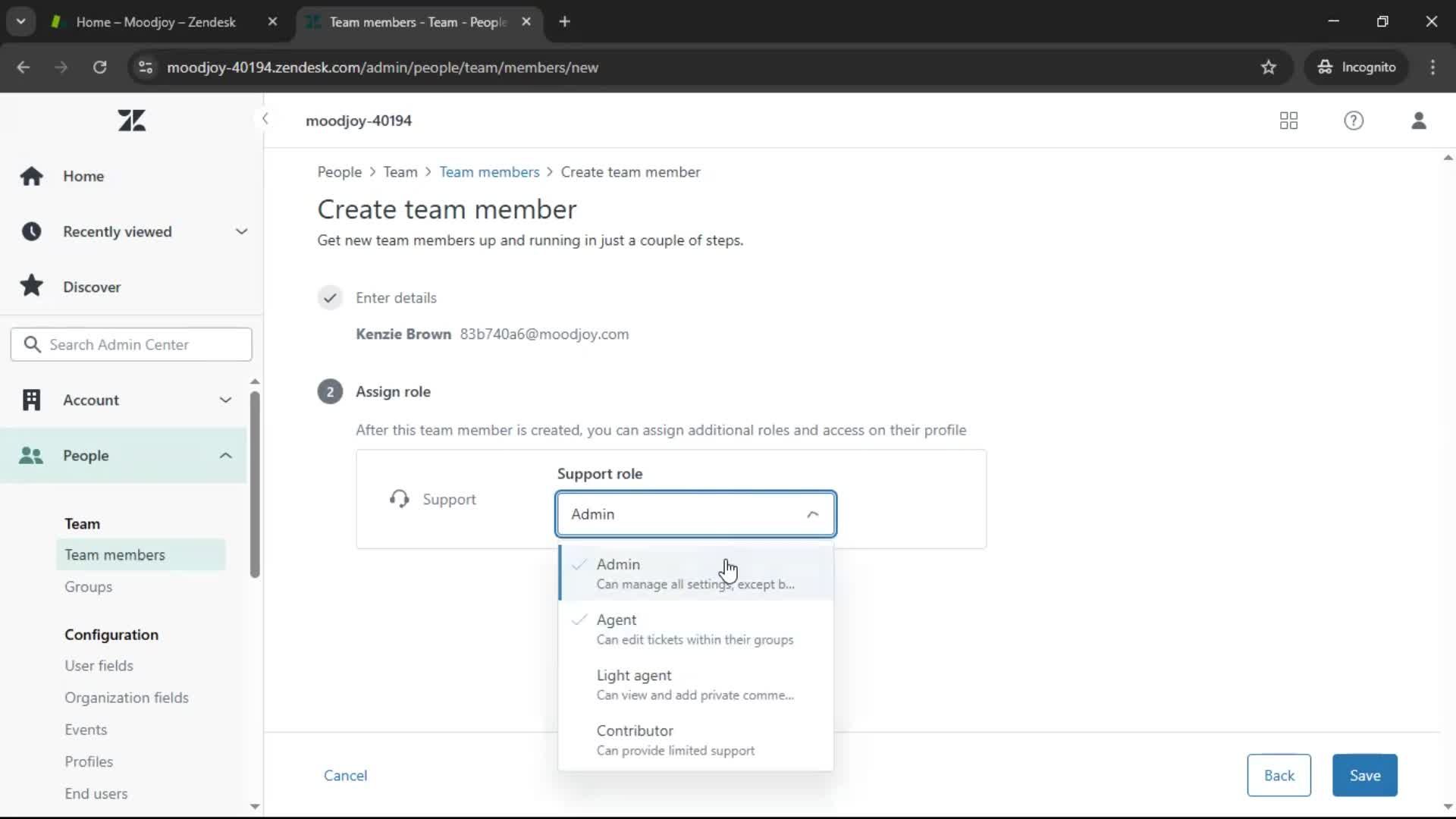Click the Cancel link

click(x=345, y=775)
